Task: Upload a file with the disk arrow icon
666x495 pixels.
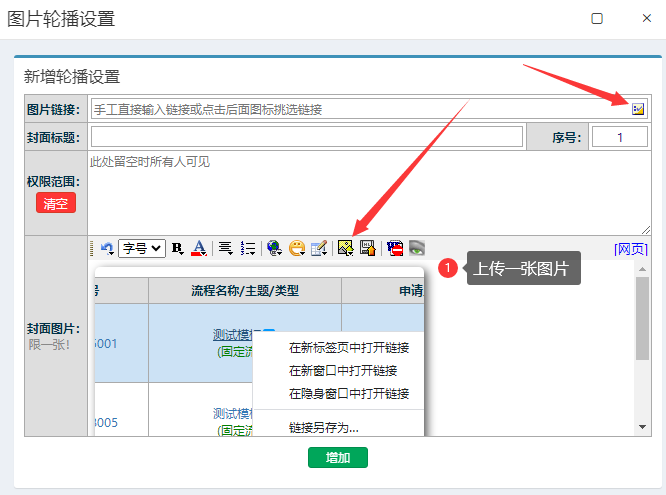Action: coord(368,248)
